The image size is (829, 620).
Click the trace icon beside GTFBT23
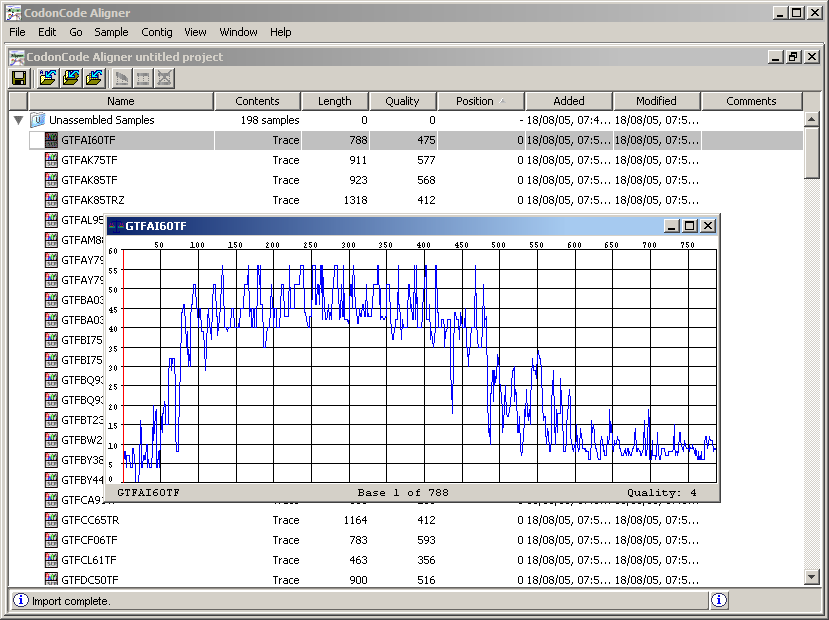click(x=51, y=420)
